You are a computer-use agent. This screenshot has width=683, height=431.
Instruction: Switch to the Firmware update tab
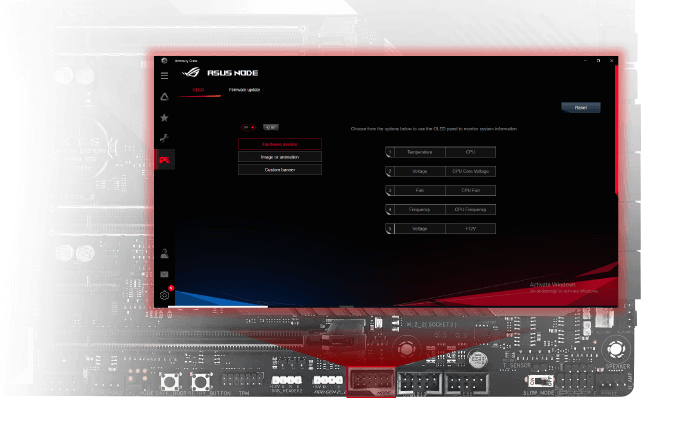tap(244, 90)
